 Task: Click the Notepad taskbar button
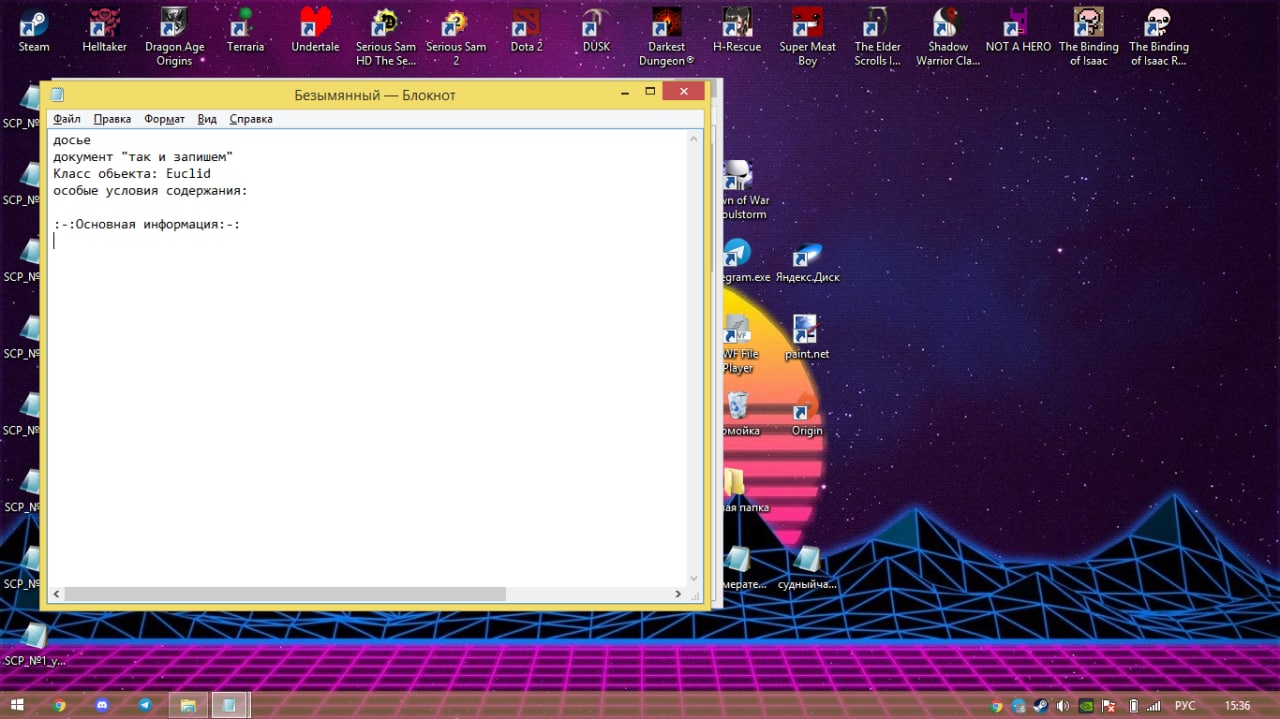click(x=230, y=705)
